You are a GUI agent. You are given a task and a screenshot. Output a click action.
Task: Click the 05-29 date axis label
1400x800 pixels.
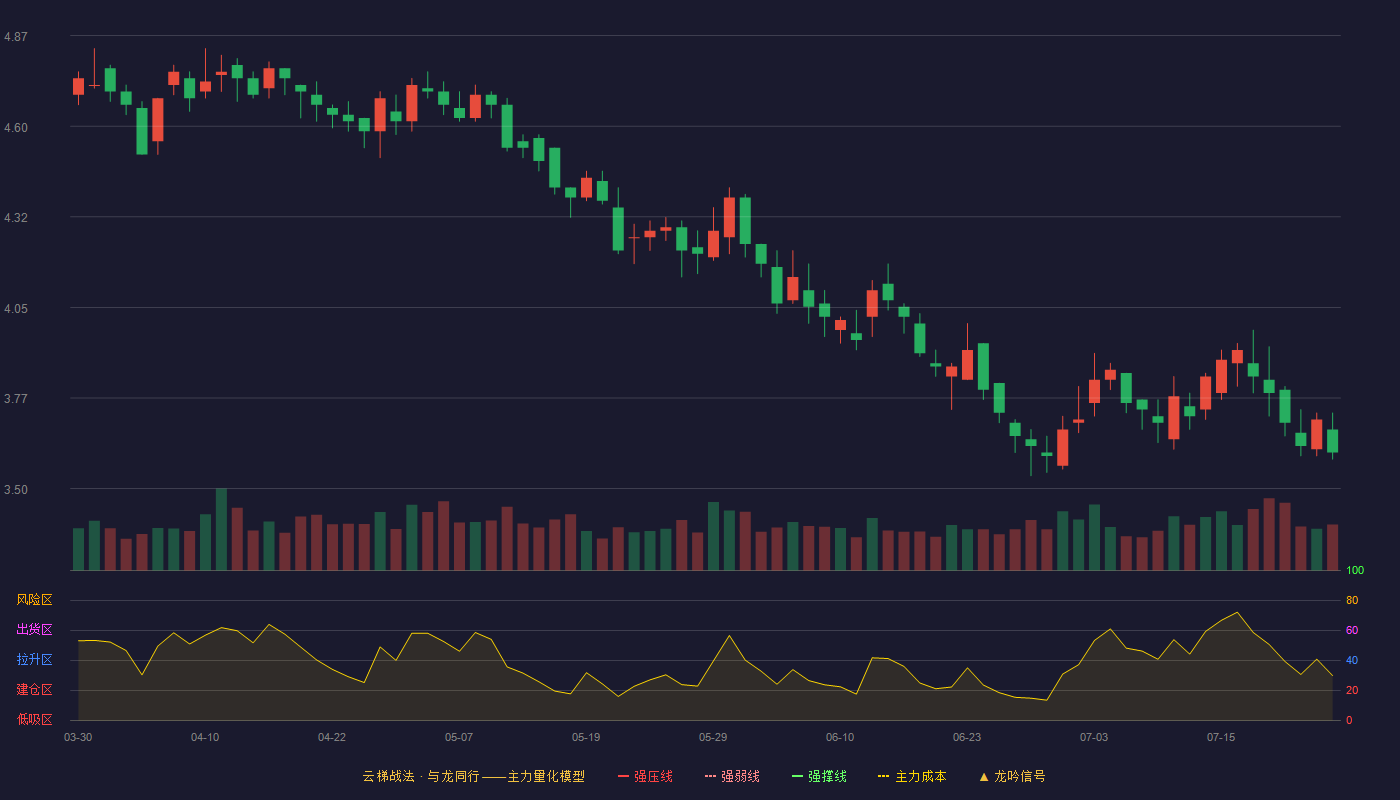pos(713,737)
